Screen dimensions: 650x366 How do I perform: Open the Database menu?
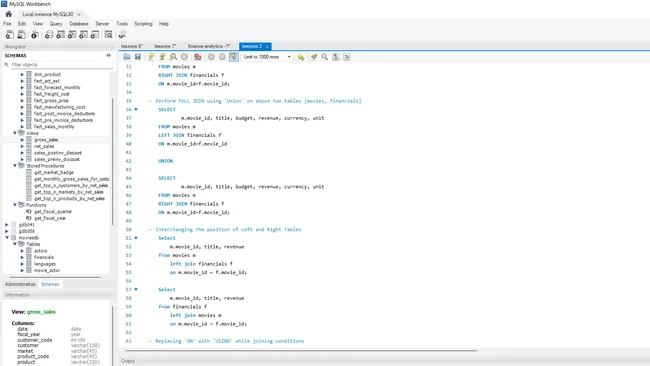point(79,24)
